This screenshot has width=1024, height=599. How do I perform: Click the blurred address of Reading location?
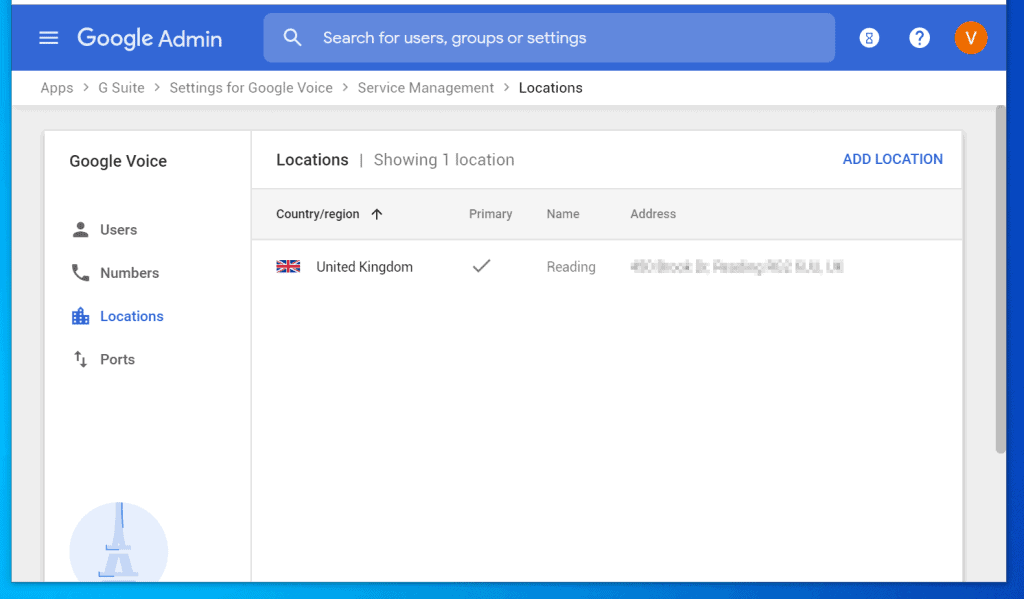coord(737,267)
